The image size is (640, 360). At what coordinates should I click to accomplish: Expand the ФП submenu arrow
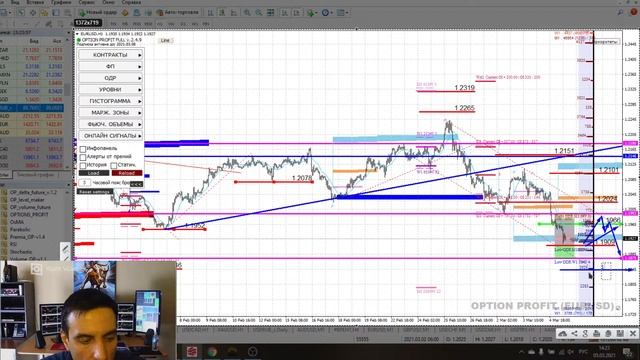(140, 66)
